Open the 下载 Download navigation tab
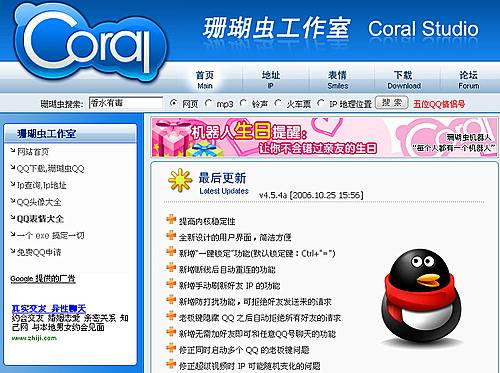 point(404,80)
